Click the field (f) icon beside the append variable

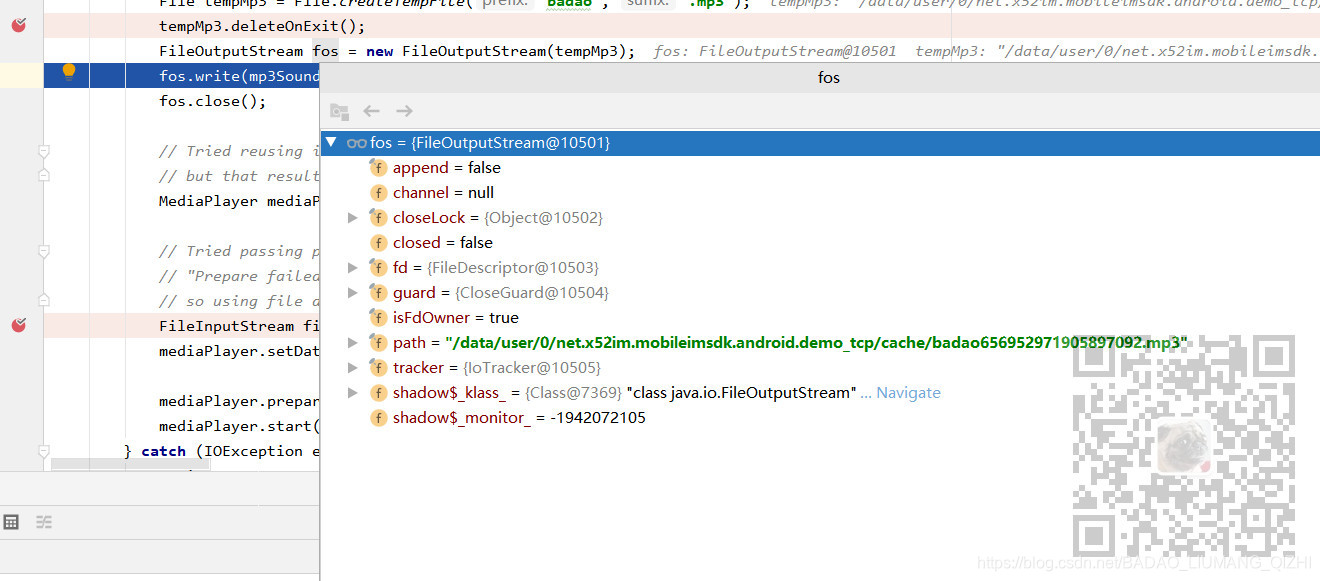[x=378, y=168]
